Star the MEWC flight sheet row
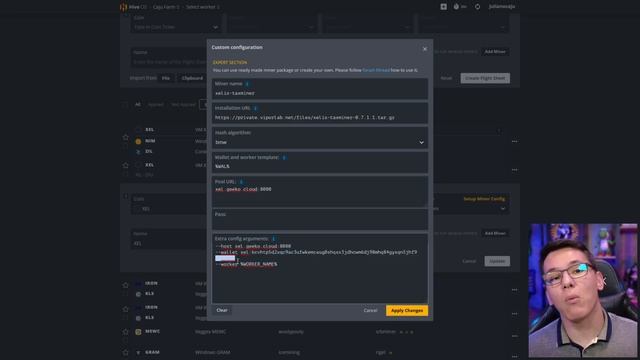The image size is (640, 360). [x=126, y=332]
